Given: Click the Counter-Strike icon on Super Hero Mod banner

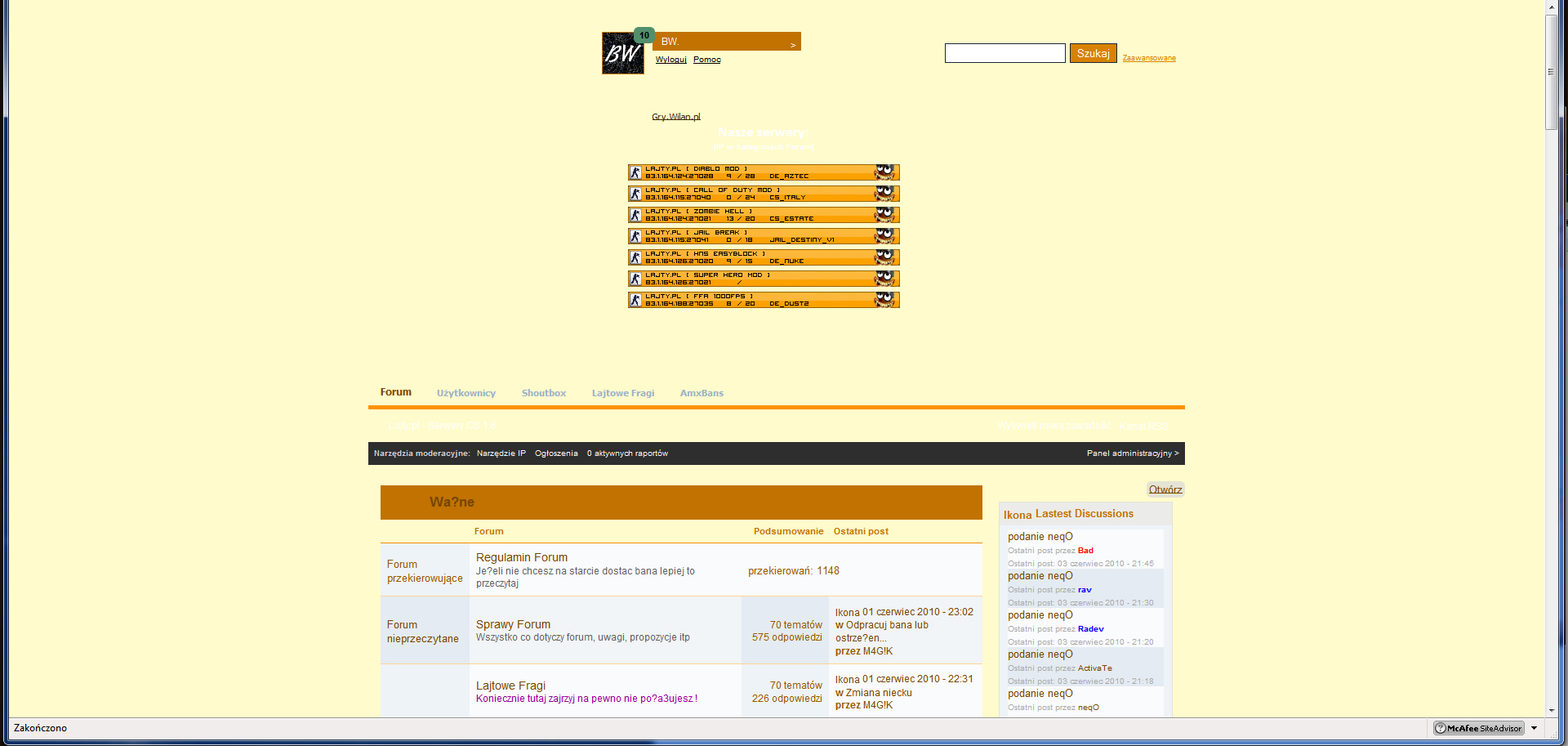Looking at the screenshot, I should (635, 279).
